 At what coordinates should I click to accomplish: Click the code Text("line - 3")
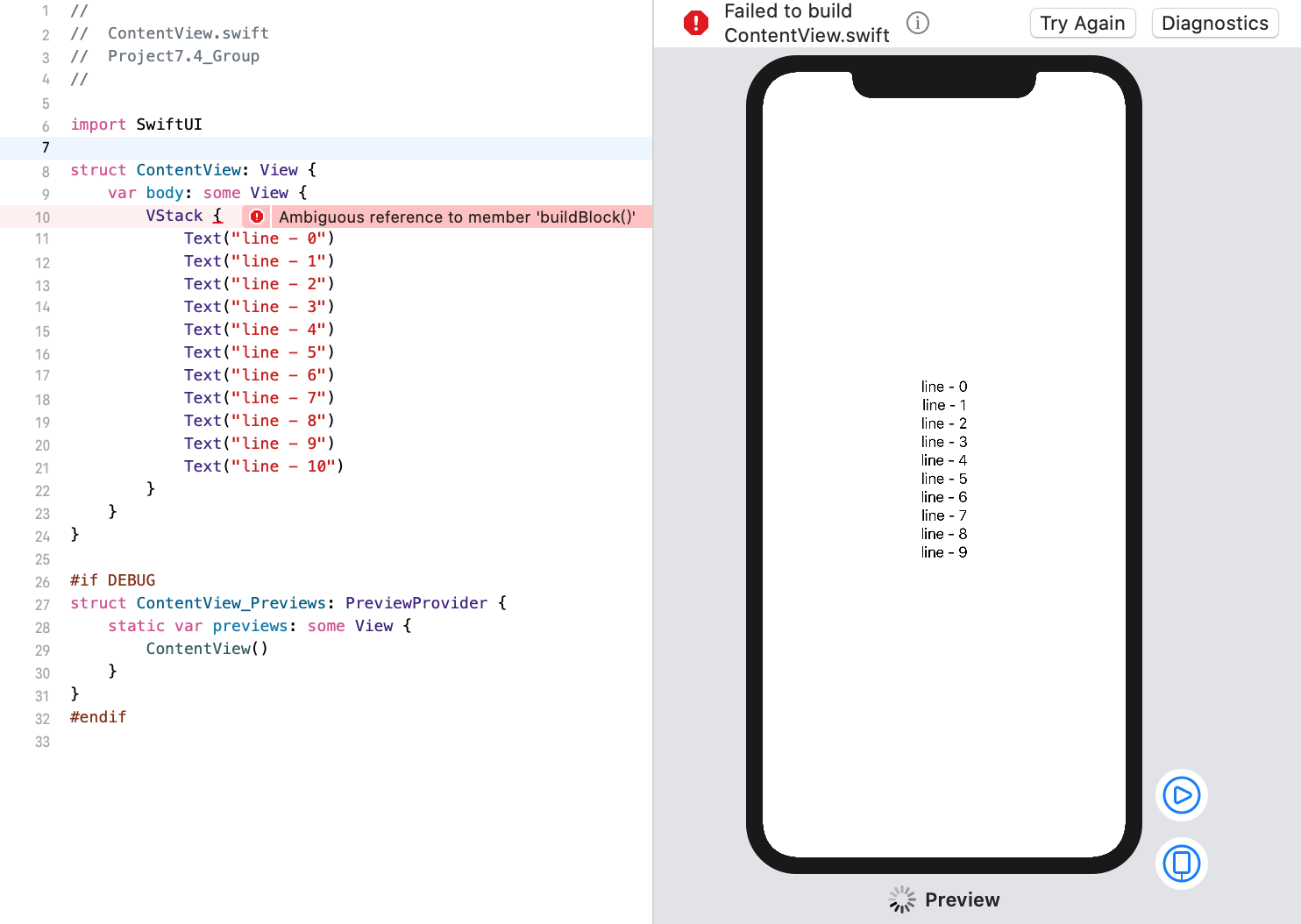point(259,307)
